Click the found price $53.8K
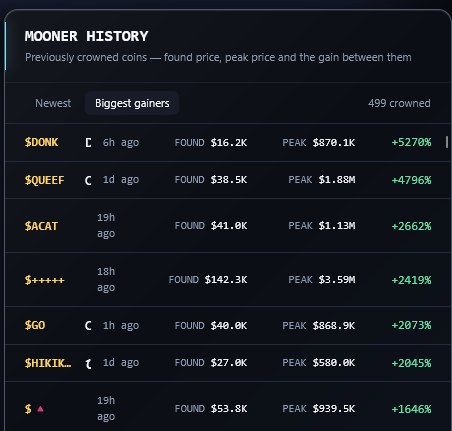452x431 pixels. click(229, 409)
